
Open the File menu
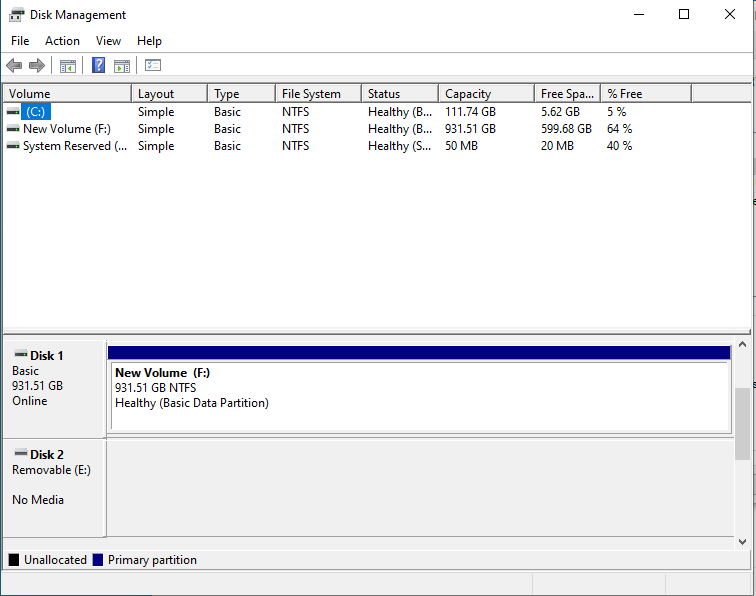coord(20,41)
